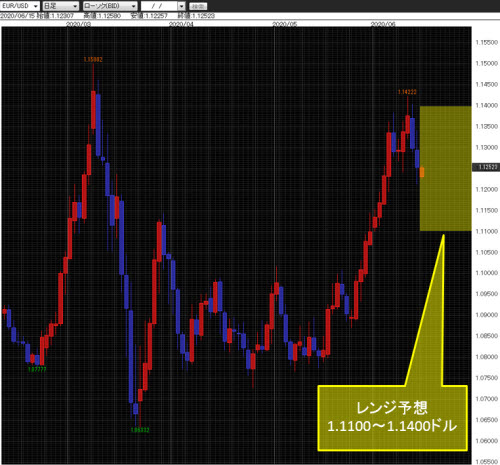Click the 1.08000 price axis label
The image size is (500, 465).
click(487, 357)
